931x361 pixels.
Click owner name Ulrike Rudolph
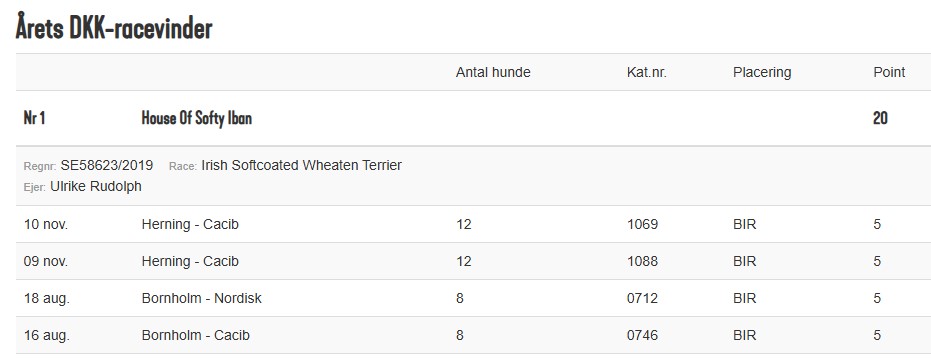(x=96, y=186)
